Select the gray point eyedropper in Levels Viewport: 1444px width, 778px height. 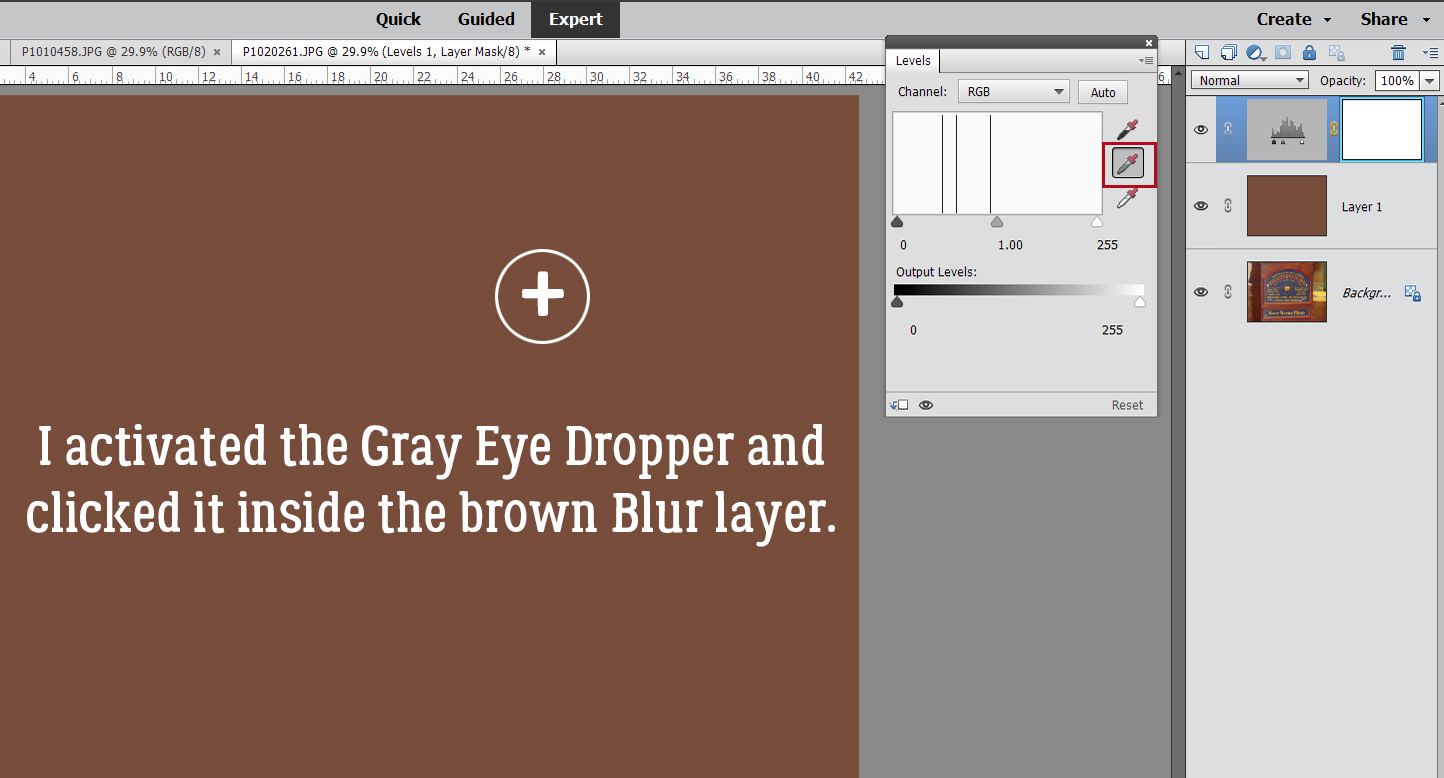(1128, 163)
